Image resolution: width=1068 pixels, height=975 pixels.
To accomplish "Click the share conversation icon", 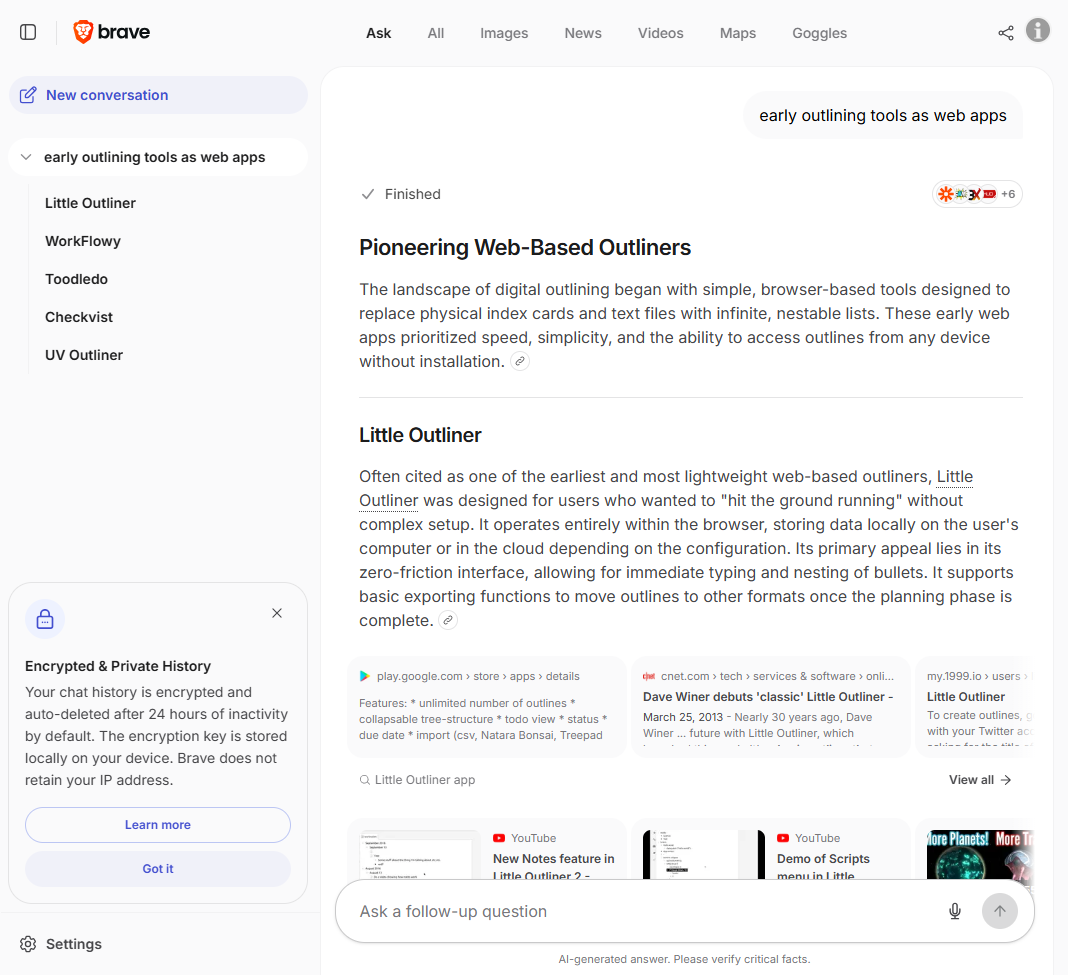I will [x=1006, y=33].
